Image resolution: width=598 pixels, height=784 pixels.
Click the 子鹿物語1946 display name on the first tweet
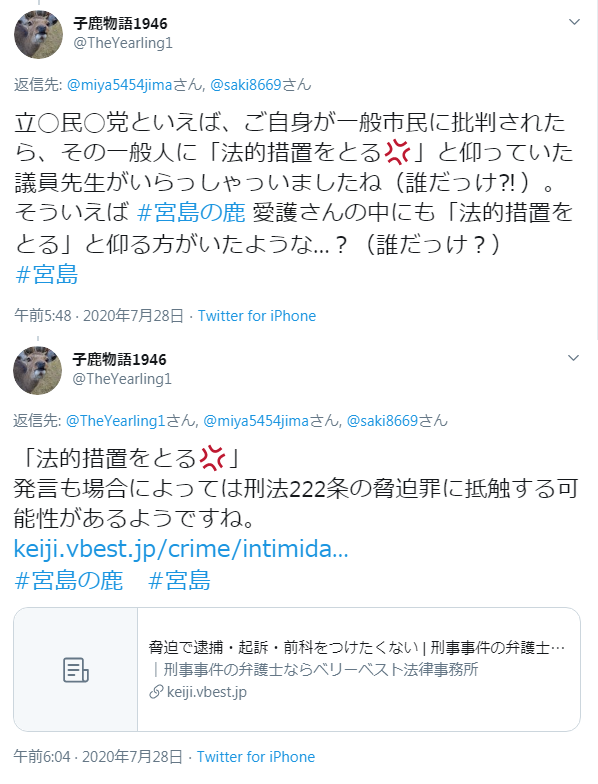(120, 24)
